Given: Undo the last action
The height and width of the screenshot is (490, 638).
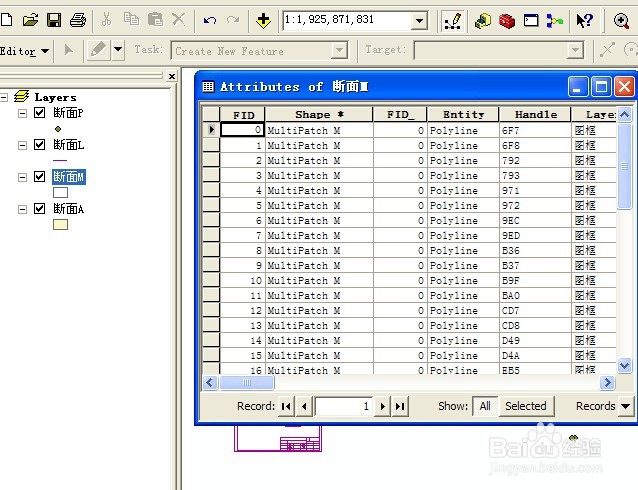Looking at the screenshot, I should tap(210, 20).
